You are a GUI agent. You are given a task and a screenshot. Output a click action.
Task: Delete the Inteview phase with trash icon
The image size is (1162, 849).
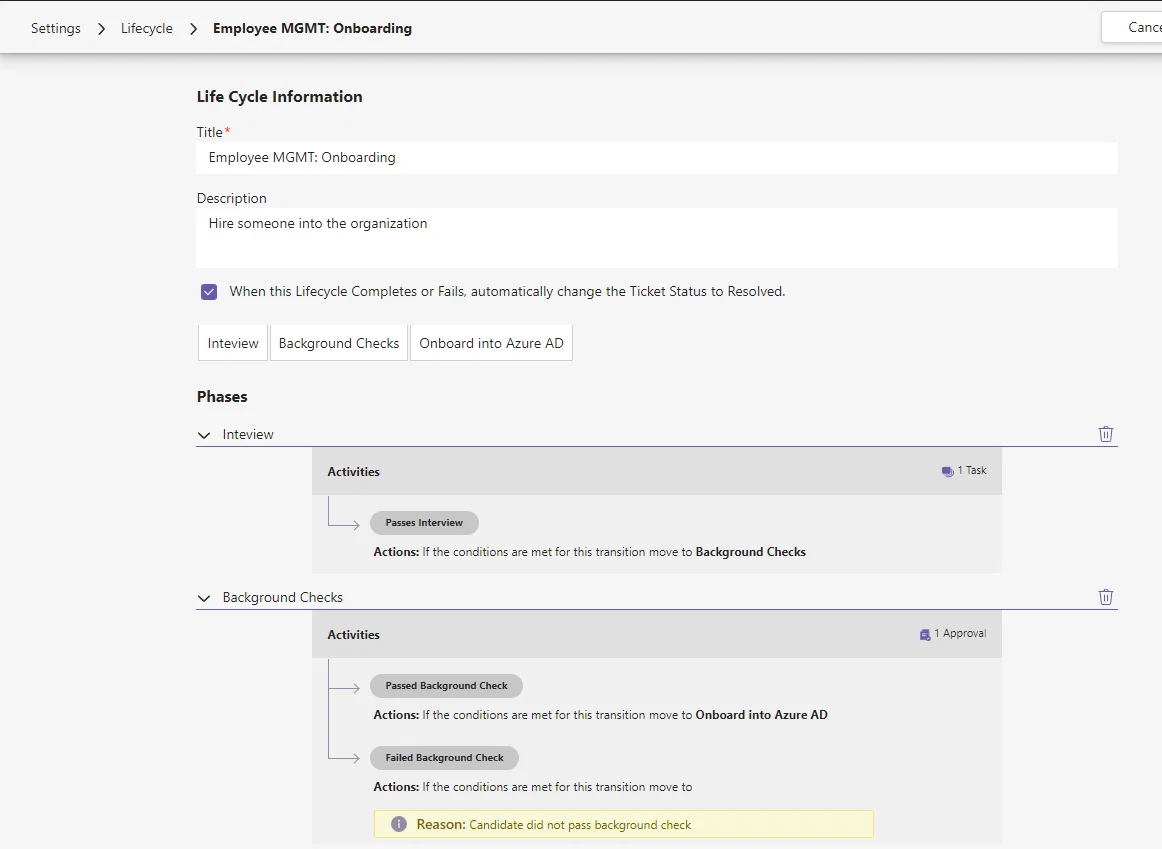pyautogui.click(x=1106, y=434)
